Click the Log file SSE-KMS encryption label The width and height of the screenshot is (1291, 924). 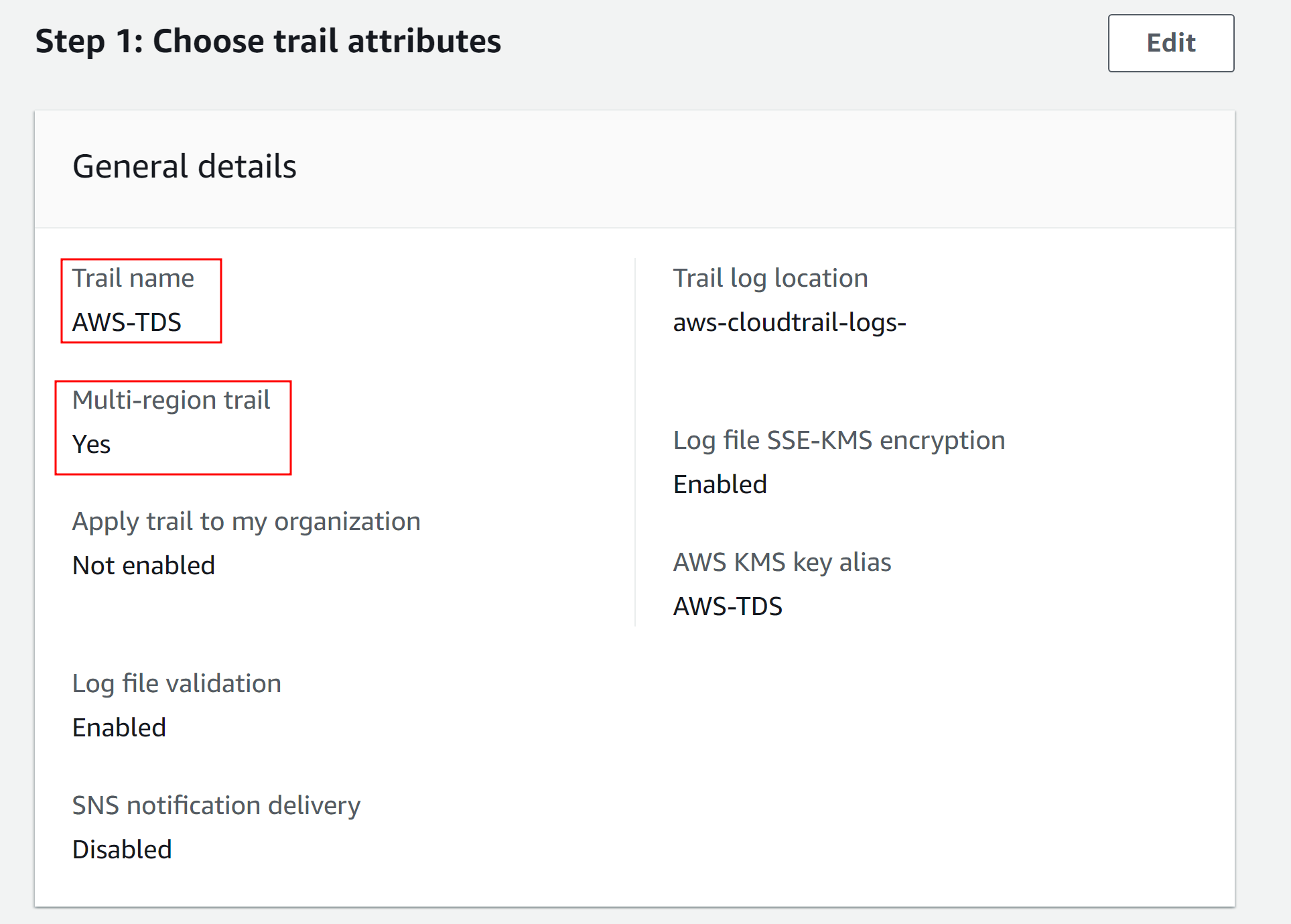(839, 440)
